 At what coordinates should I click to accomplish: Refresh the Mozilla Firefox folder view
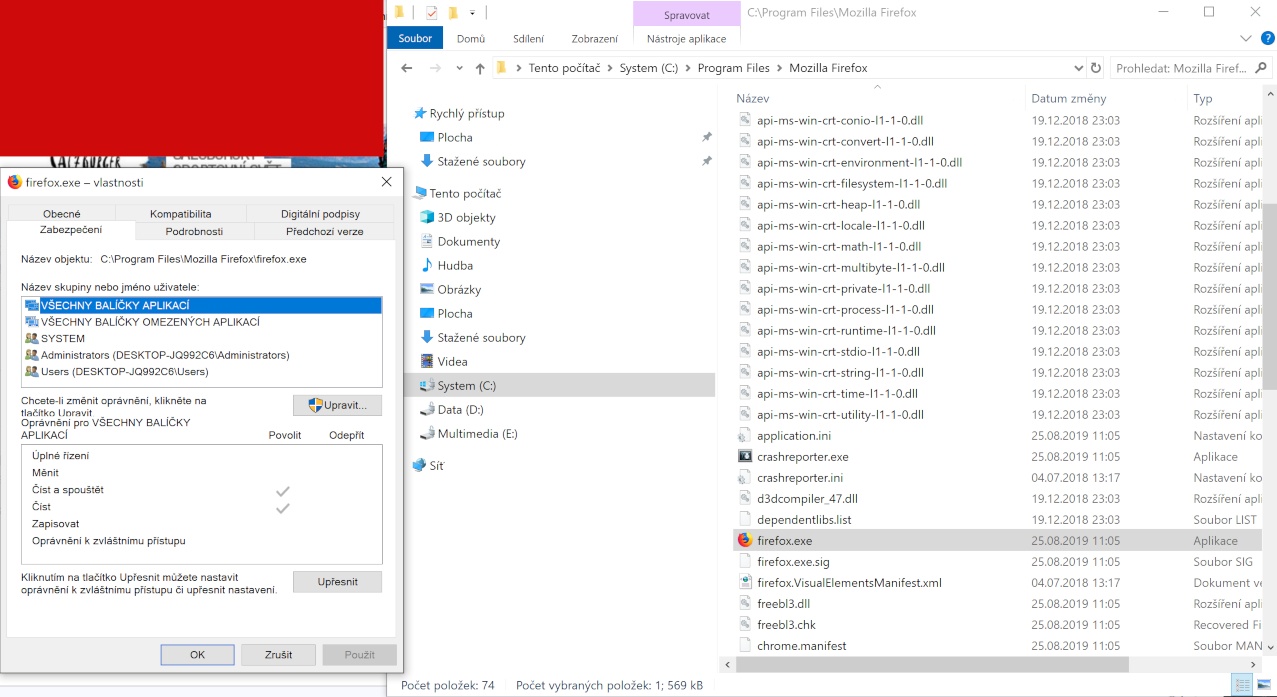point(1096,68)
